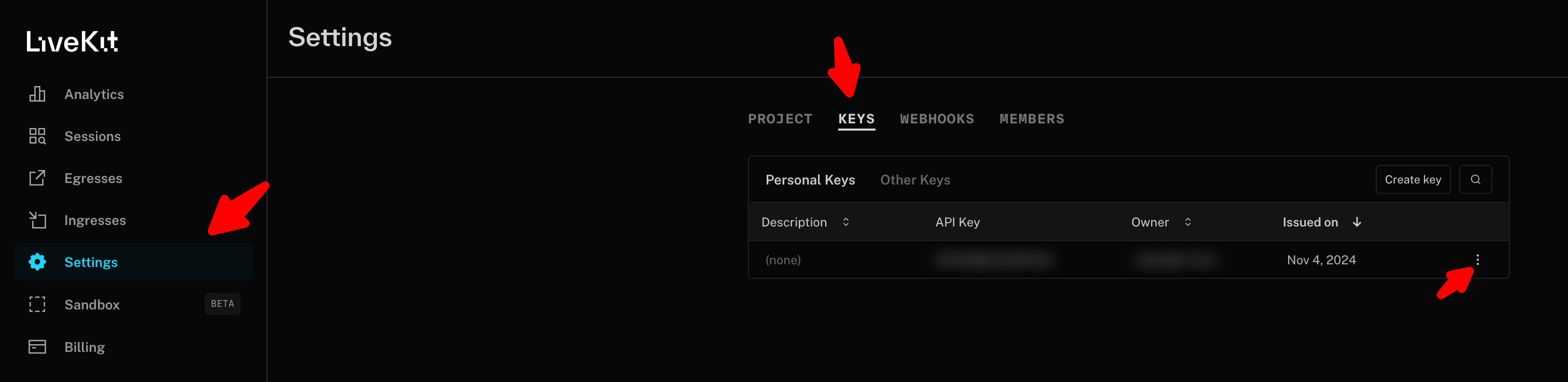
Task: Click the Settings gear icon
Action: 37,262
